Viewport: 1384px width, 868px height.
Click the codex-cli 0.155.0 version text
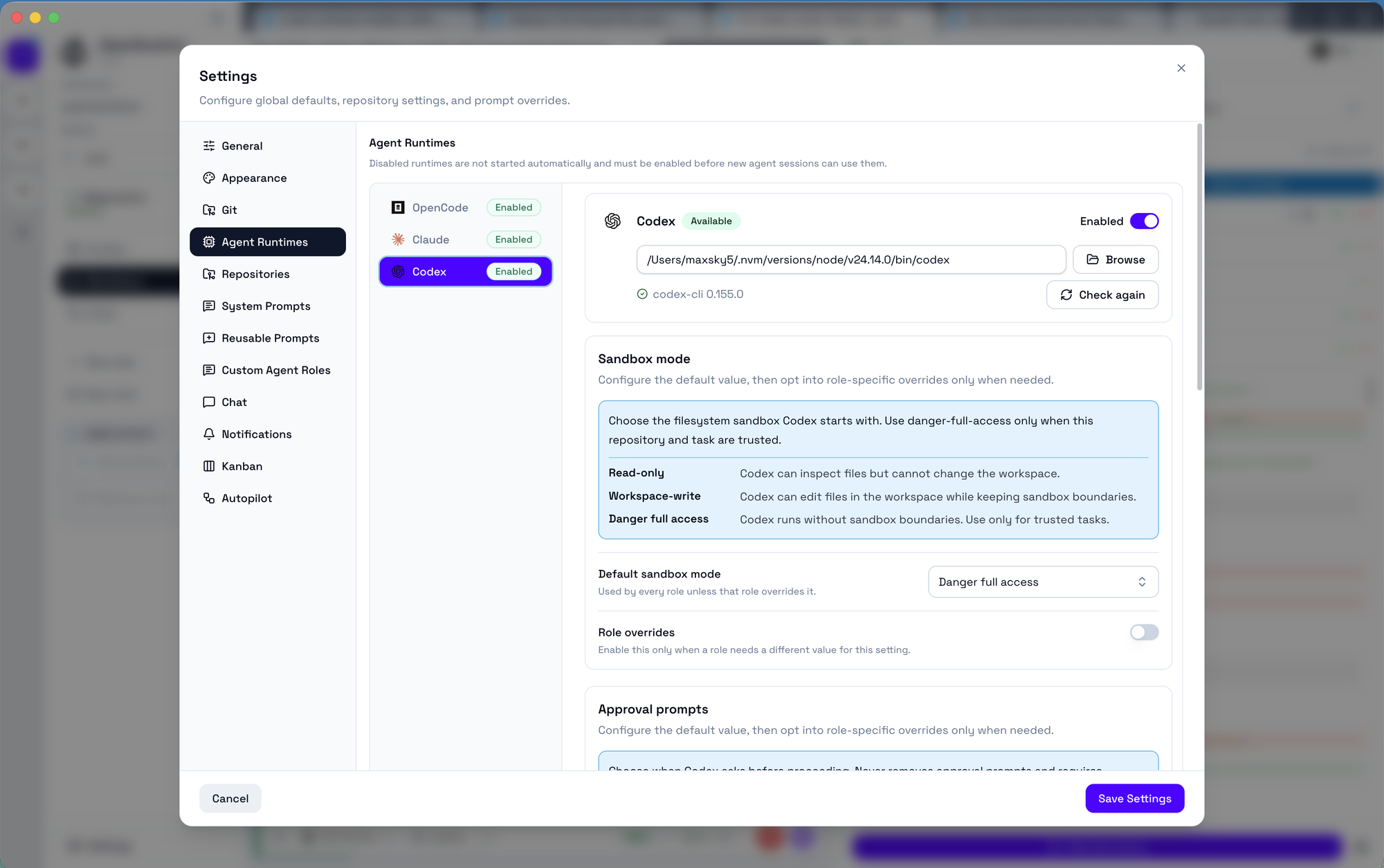pyautogui.click(x=698, y=294)
